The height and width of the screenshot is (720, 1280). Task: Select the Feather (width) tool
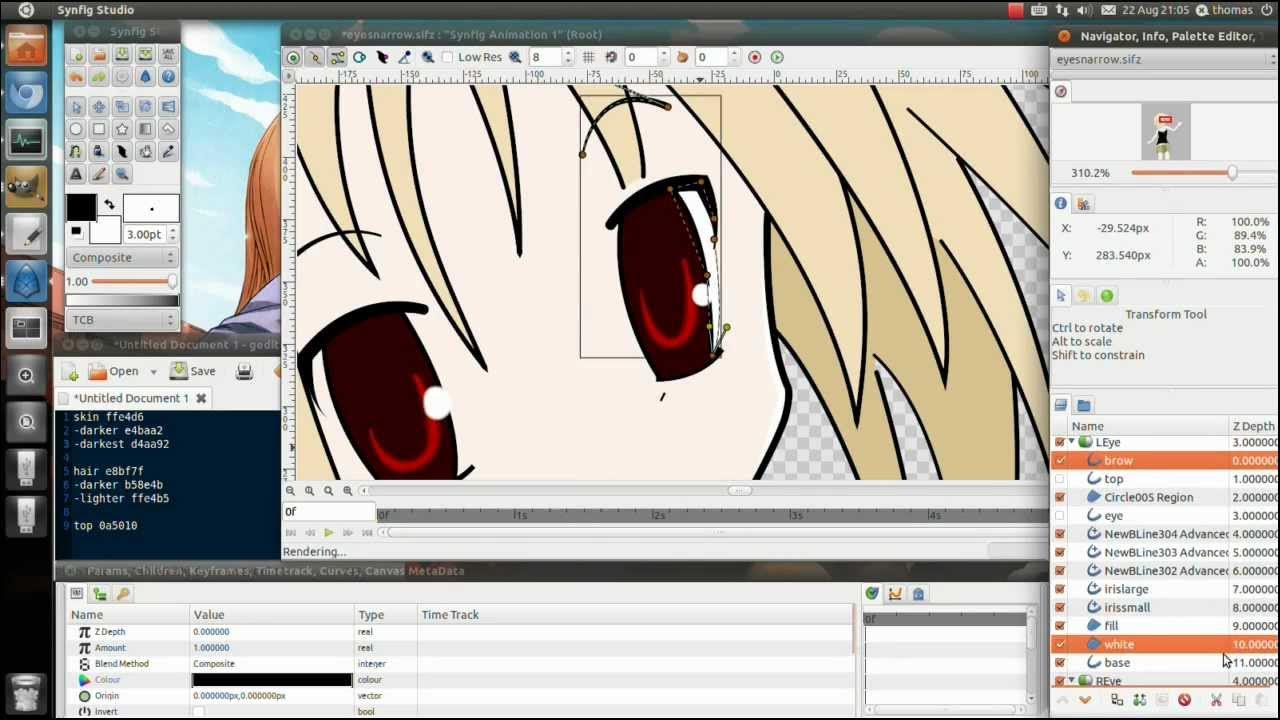click(122, 151)
